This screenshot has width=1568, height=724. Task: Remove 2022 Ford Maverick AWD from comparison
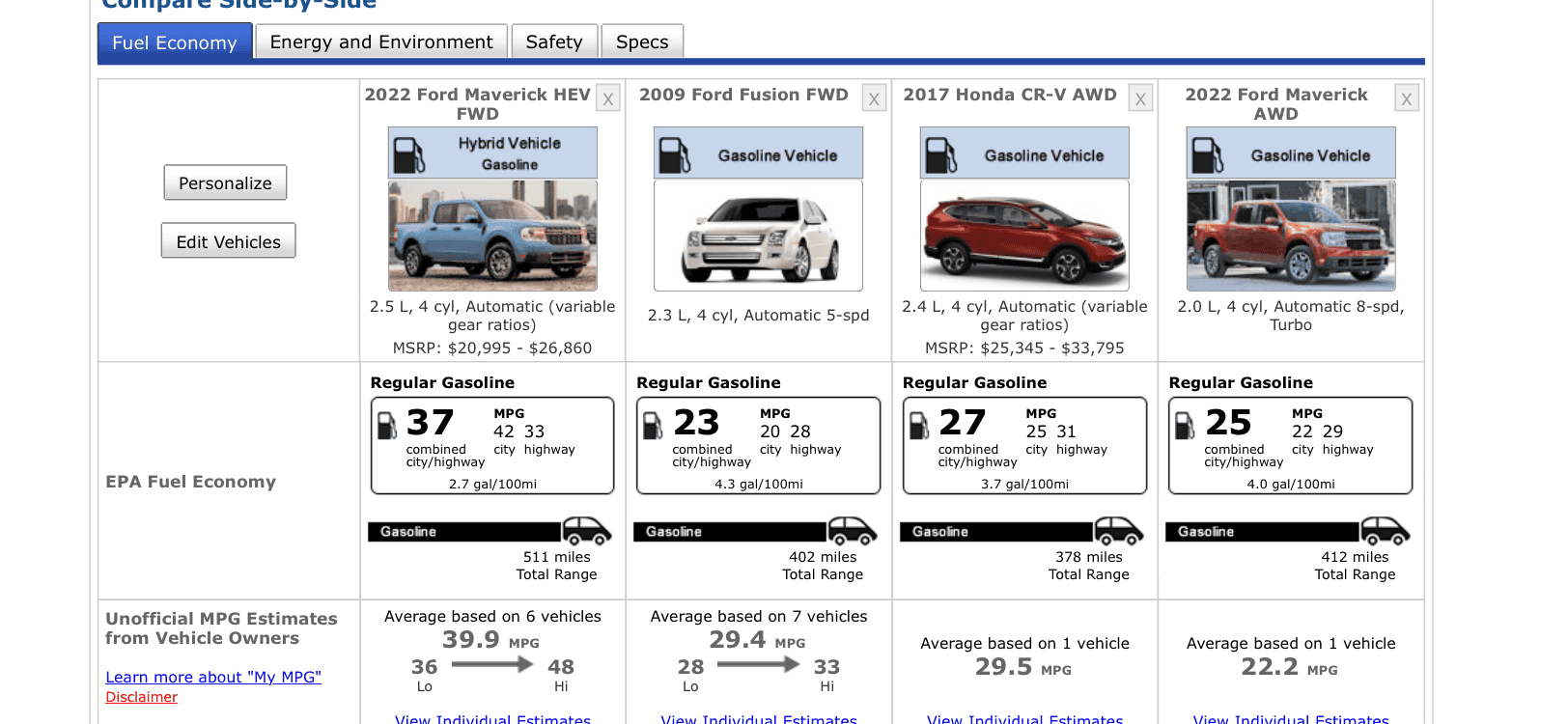[x=1407, y=98]
